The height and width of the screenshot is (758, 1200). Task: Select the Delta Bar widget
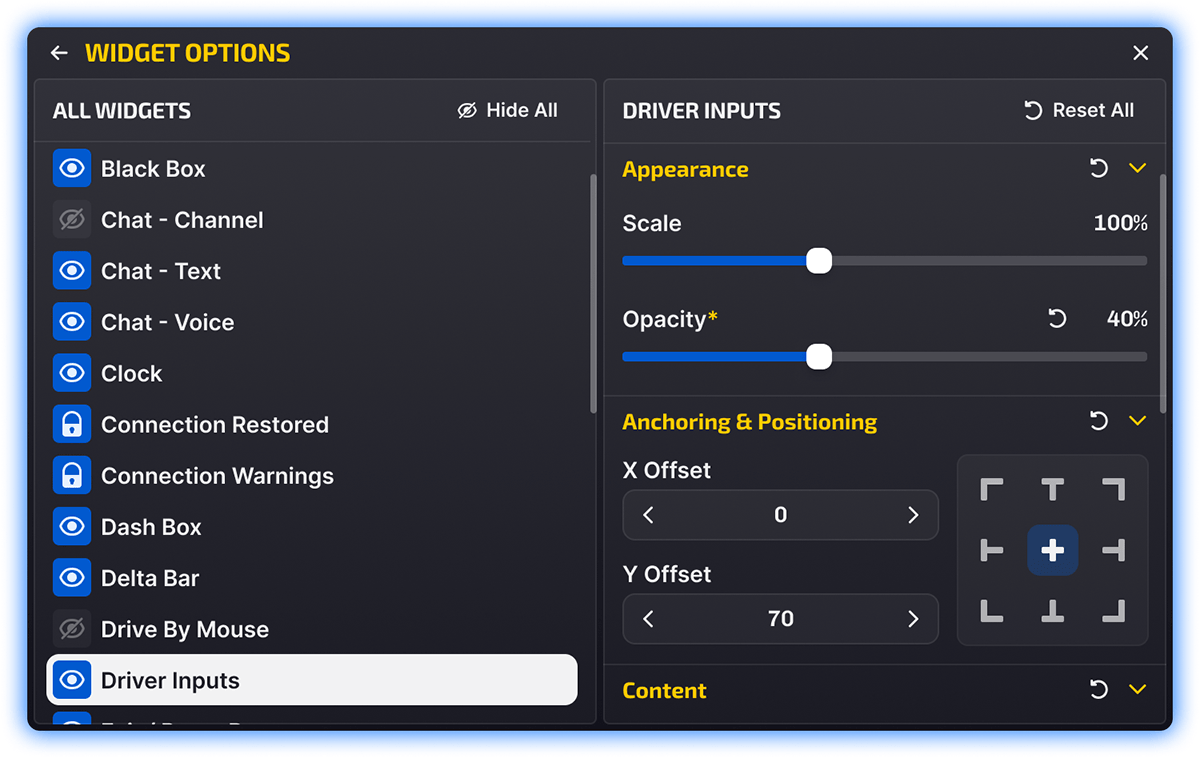pyautogui.click(x=150, y=578)
